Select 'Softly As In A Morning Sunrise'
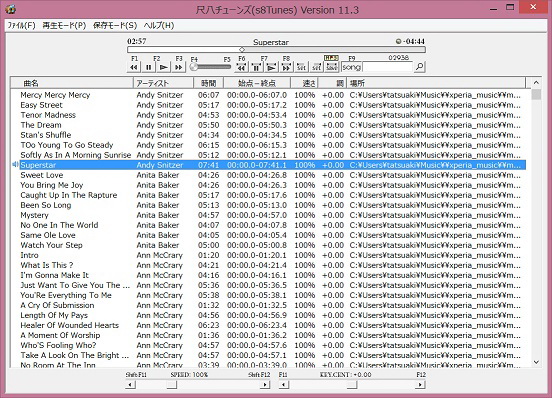 75,155
